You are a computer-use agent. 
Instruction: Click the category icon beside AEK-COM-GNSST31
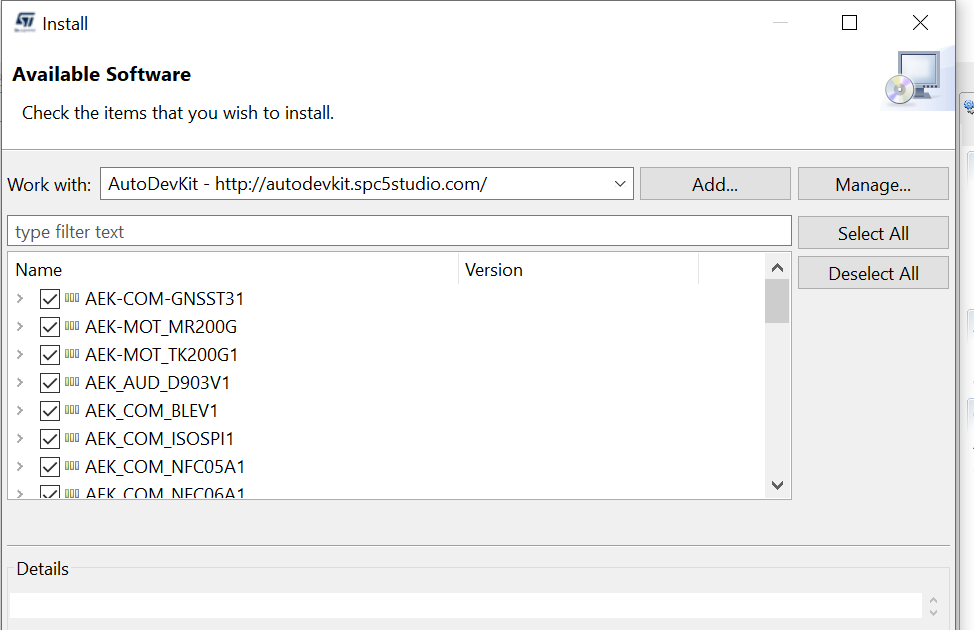72,298
